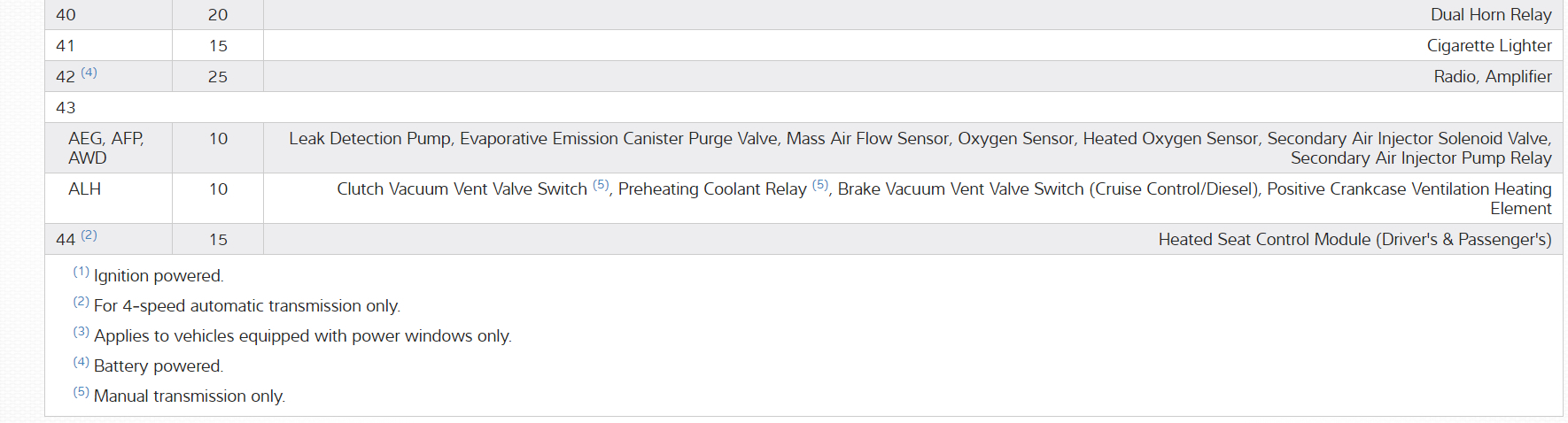Click the Battery powered footnote line
1568x423 pixels.
(x=159, y=366)
